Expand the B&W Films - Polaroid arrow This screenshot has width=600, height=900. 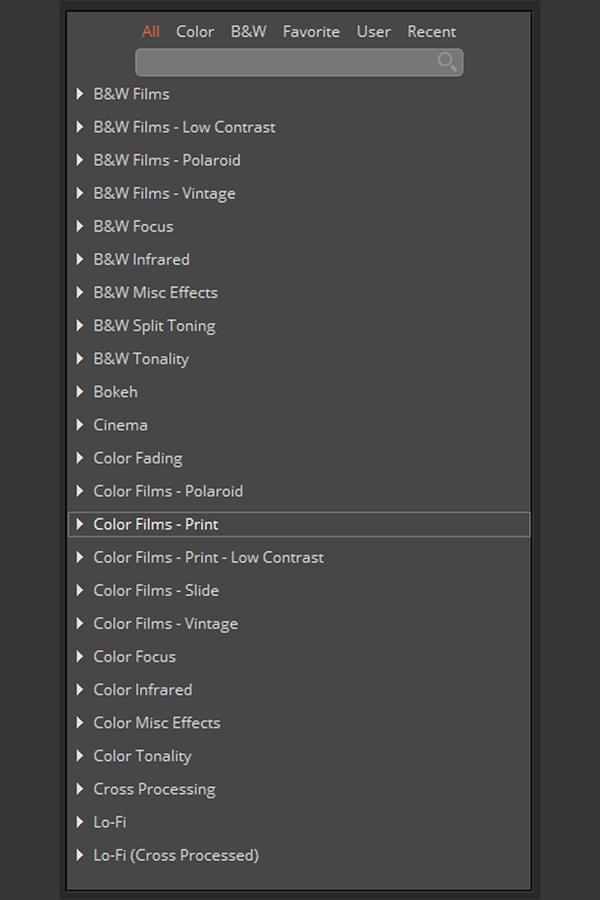coord(80,160)
